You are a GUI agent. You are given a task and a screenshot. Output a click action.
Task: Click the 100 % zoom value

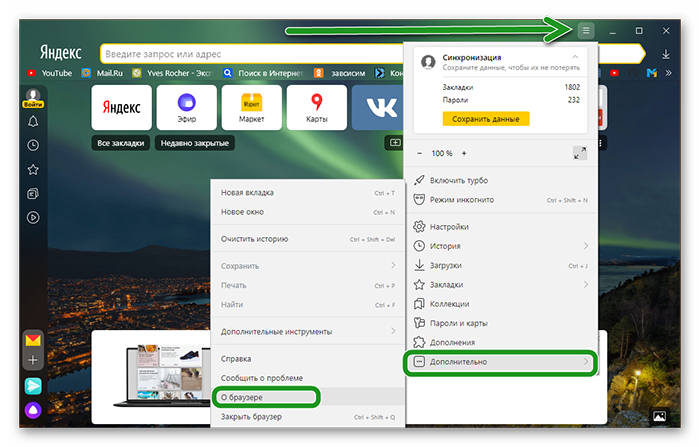click(442, 153)
